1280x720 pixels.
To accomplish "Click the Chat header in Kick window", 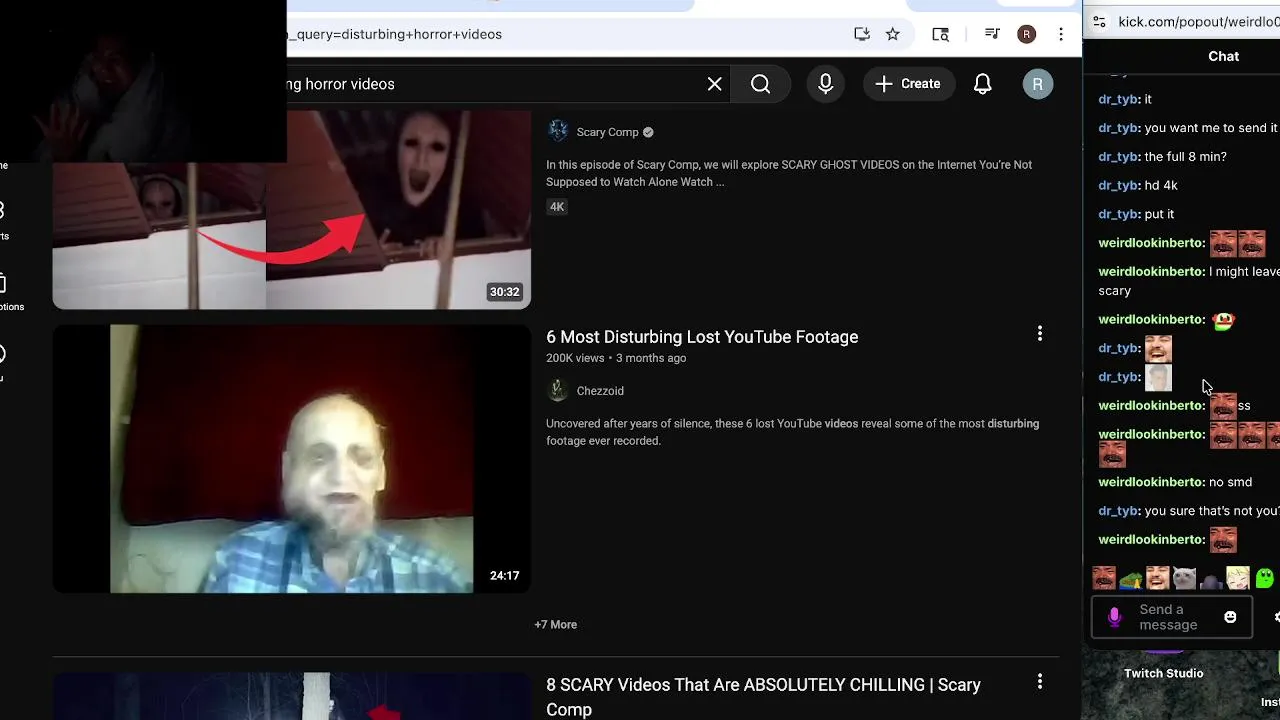I will (x=1223, y=56).
